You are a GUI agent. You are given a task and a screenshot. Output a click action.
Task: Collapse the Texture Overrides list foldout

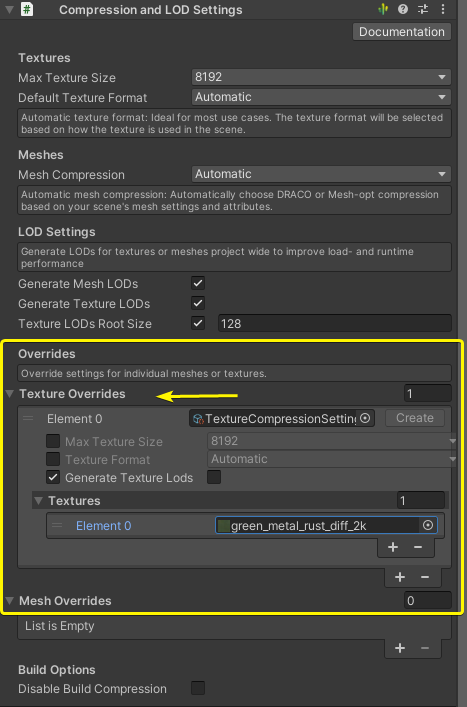[x=9, y=394]
